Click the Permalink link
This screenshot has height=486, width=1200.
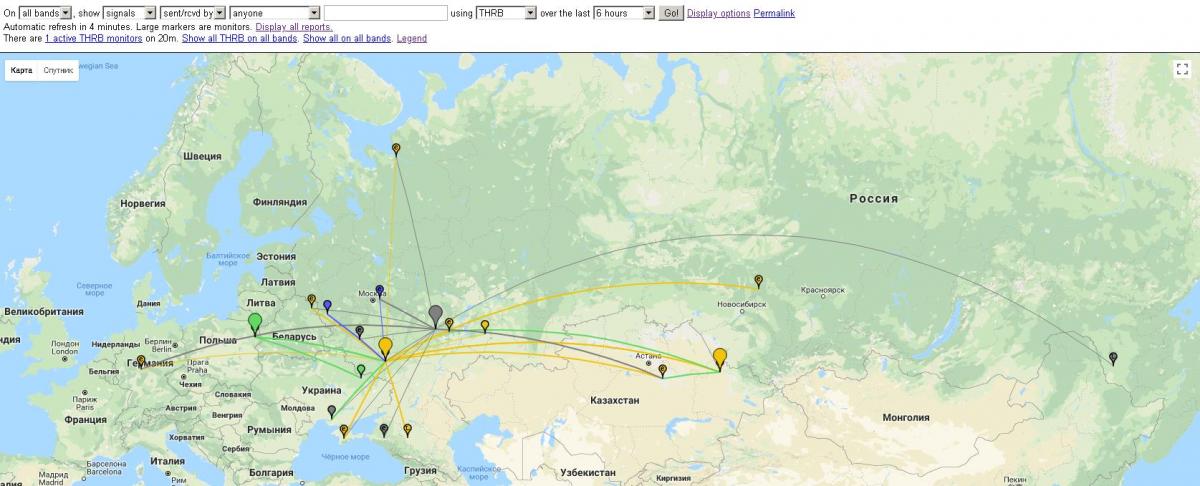pyautogui.click(x=775, y=13)
